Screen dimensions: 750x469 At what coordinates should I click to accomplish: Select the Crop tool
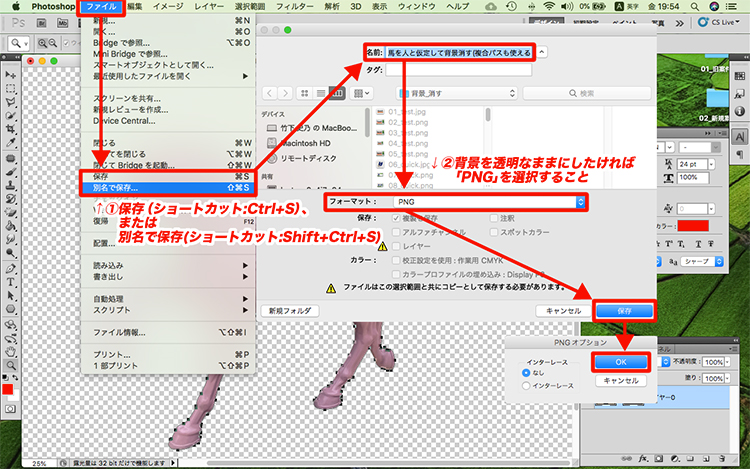pyautogui.click(x=11, y=129)
